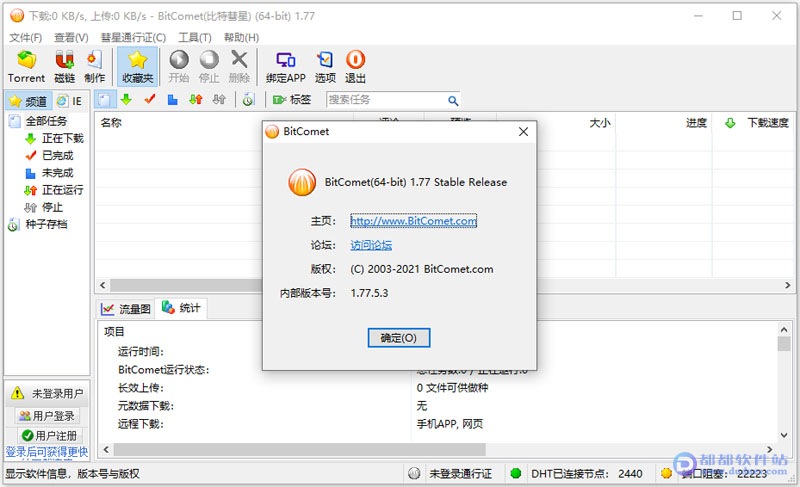Viewport: 800px width, 487px height.
Task: Switch to 统计 tab
Action: pyautogui.click(x=181, y=308)
